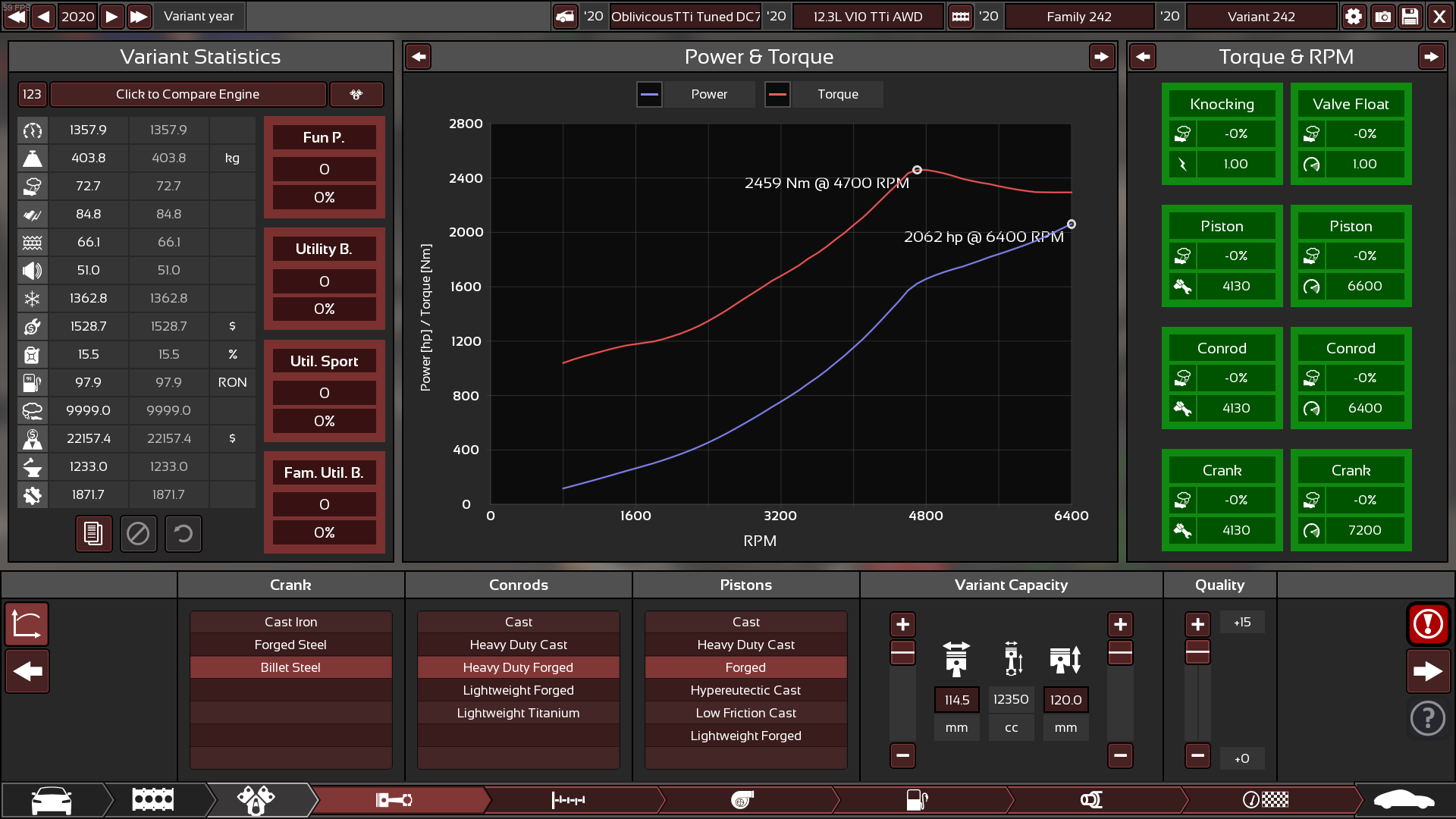Screen dimensions: 1456x819
Task: Click to Compare Engine button
Action: (x=187, y=94)
